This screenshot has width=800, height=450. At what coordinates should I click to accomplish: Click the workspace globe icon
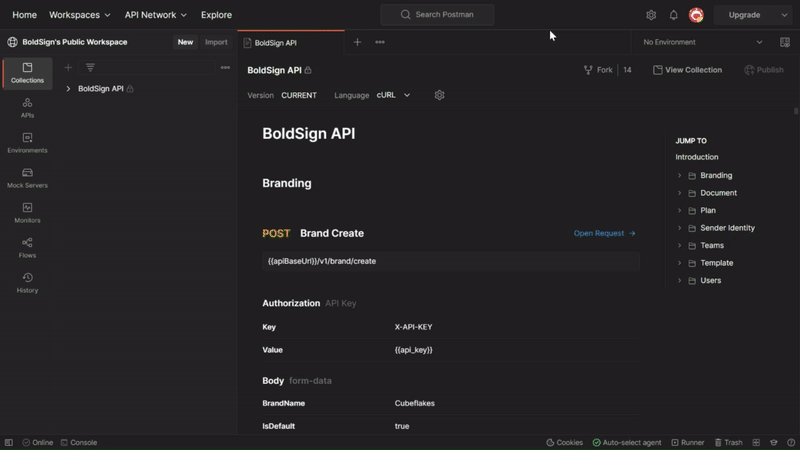click(x=12, y=42)
